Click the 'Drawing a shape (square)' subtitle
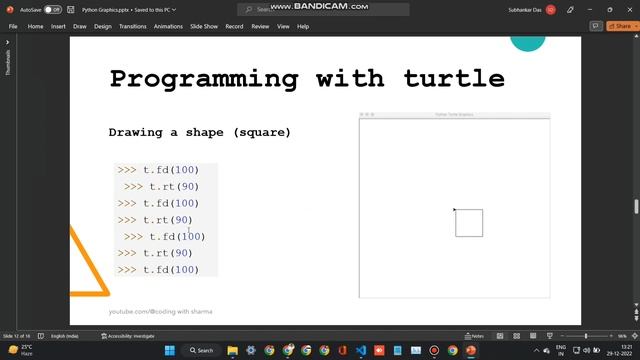The width and height of the screenshot is (640, 360). 200,132
